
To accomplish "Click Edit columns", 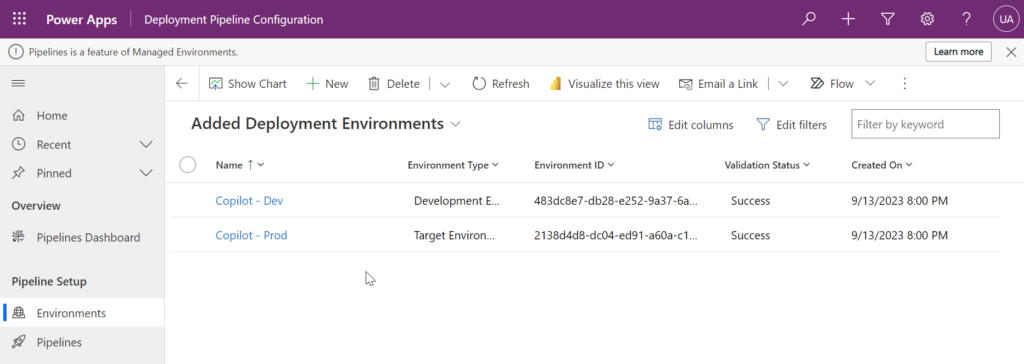I will point(690,124).
